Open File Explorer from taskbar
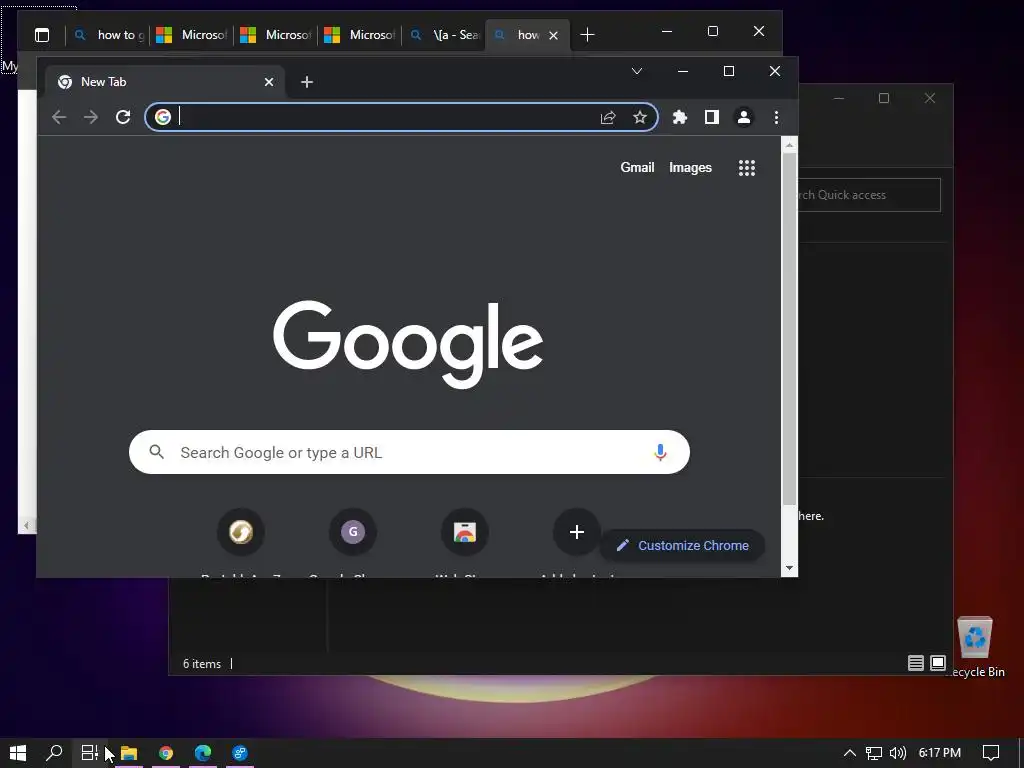1024x768 pixels. (129, 753)
